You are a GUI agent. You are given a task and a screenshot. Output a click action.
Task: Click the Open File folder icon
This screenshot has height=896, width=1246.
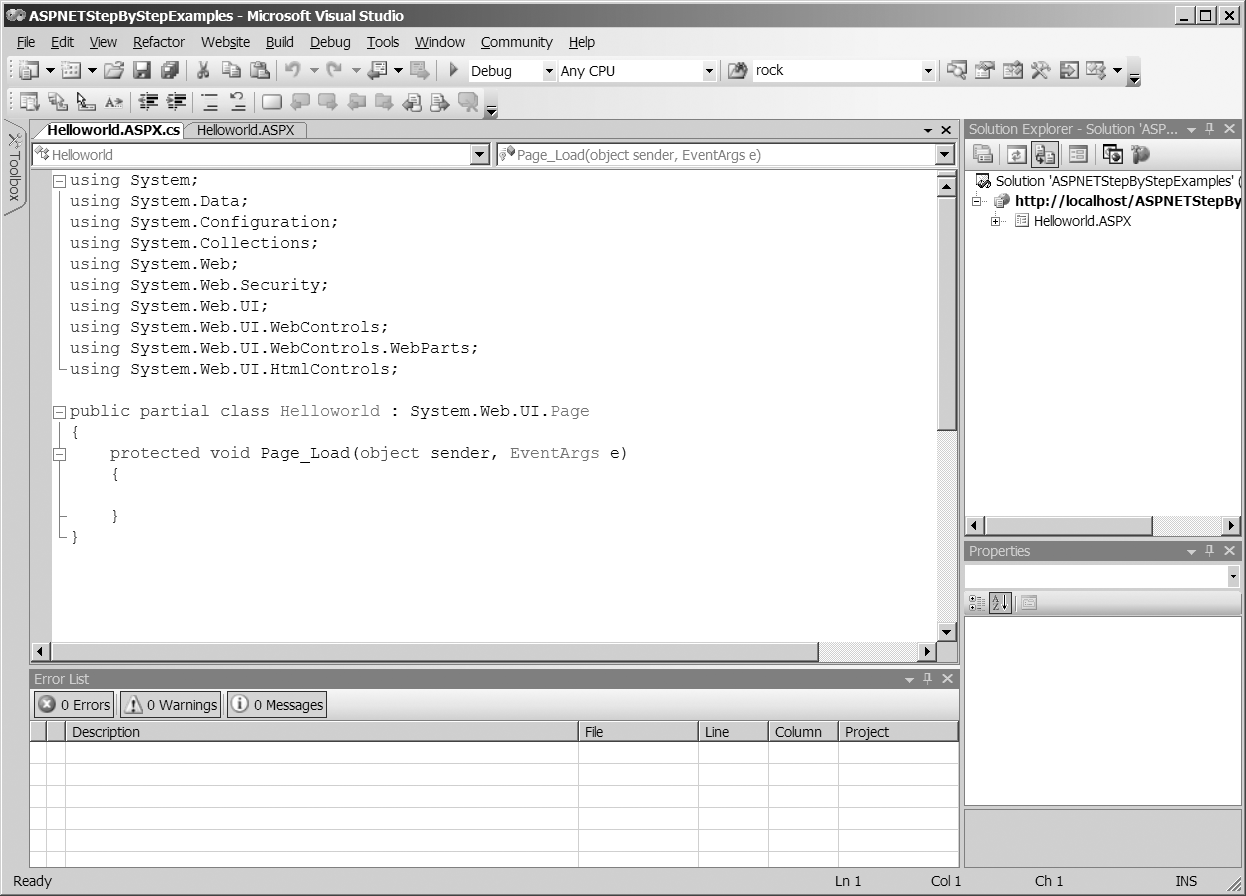(114, 70)
